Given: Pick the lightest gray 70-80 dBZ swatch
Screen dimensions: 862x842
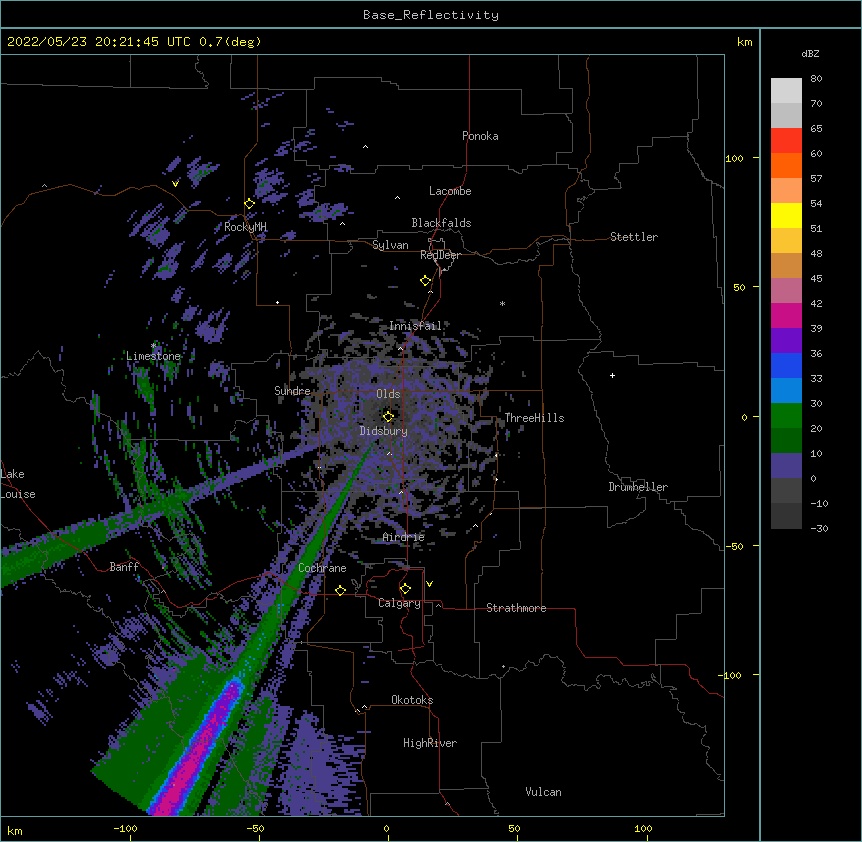Looking at the screenshot, I should tap(786, 91).
